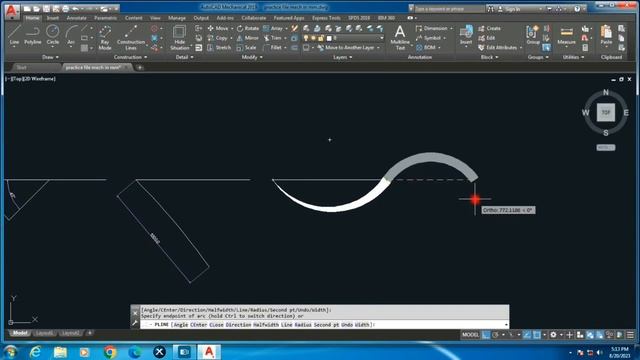Click the MODEL status bar button
This screenshot has height=360, width=640.
click(x=470, y=335)
